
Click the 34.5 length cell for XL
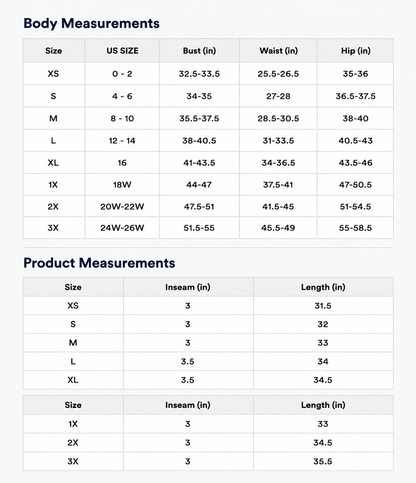click(323, 380)
